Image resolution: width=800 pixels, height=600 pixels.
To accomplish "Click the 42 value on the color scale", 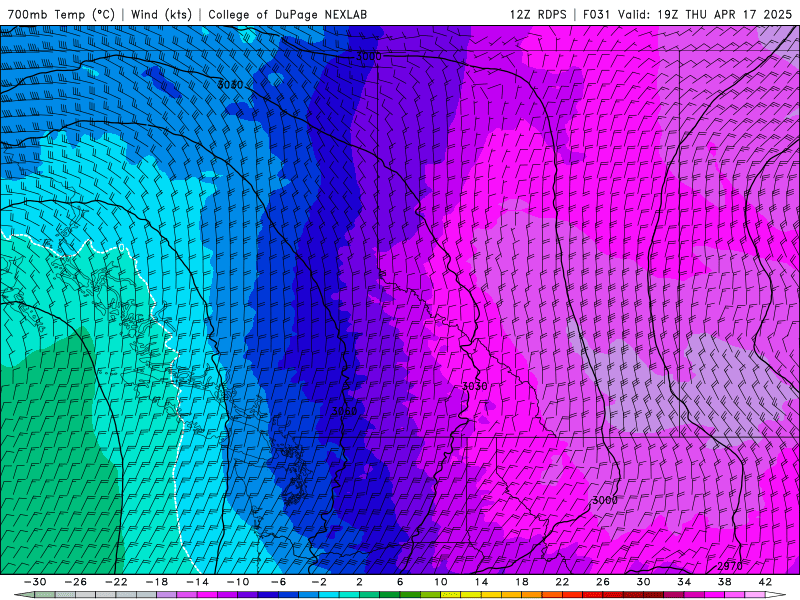I will tap(765, 582).
